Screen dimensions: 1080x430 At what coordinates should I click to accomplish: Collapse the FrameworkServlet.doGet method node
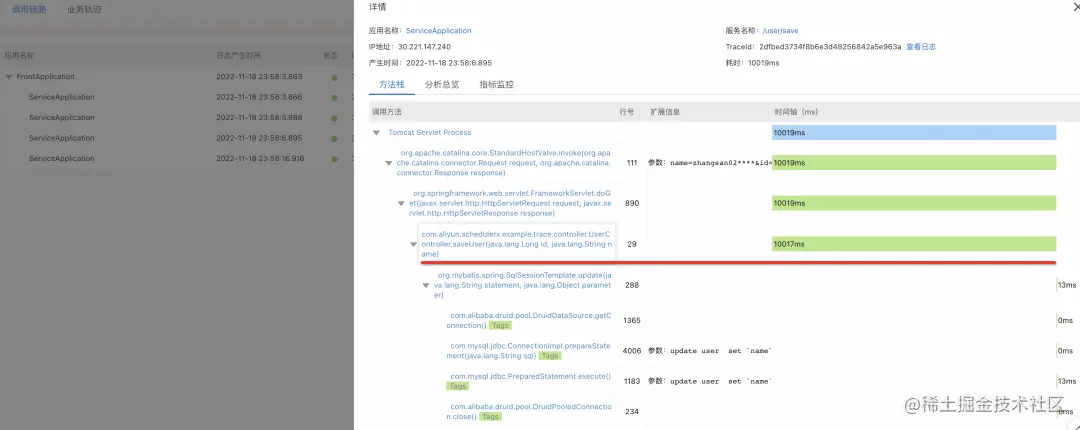(401, 203)
